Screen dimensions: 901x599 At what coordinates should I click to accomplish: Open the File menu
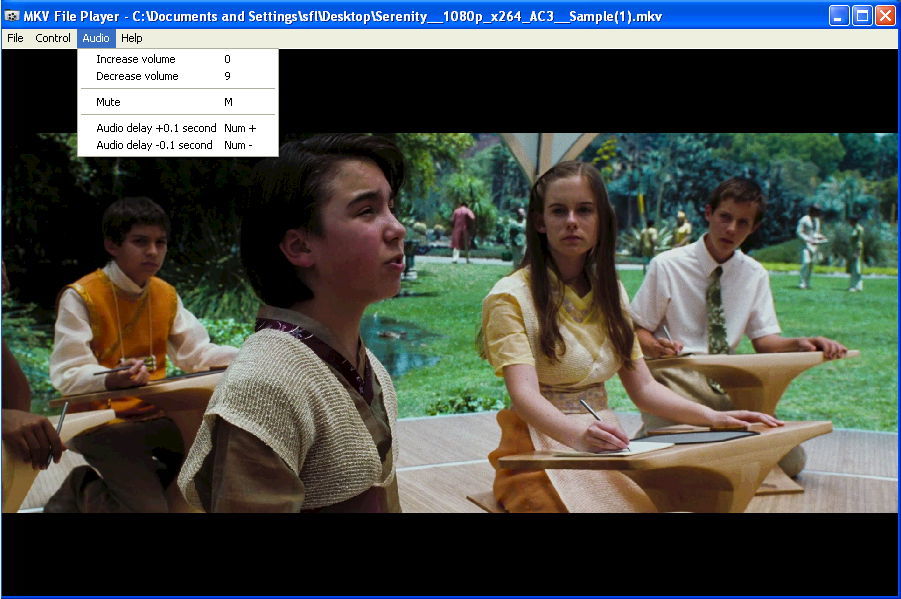click(x=15, y=38)
